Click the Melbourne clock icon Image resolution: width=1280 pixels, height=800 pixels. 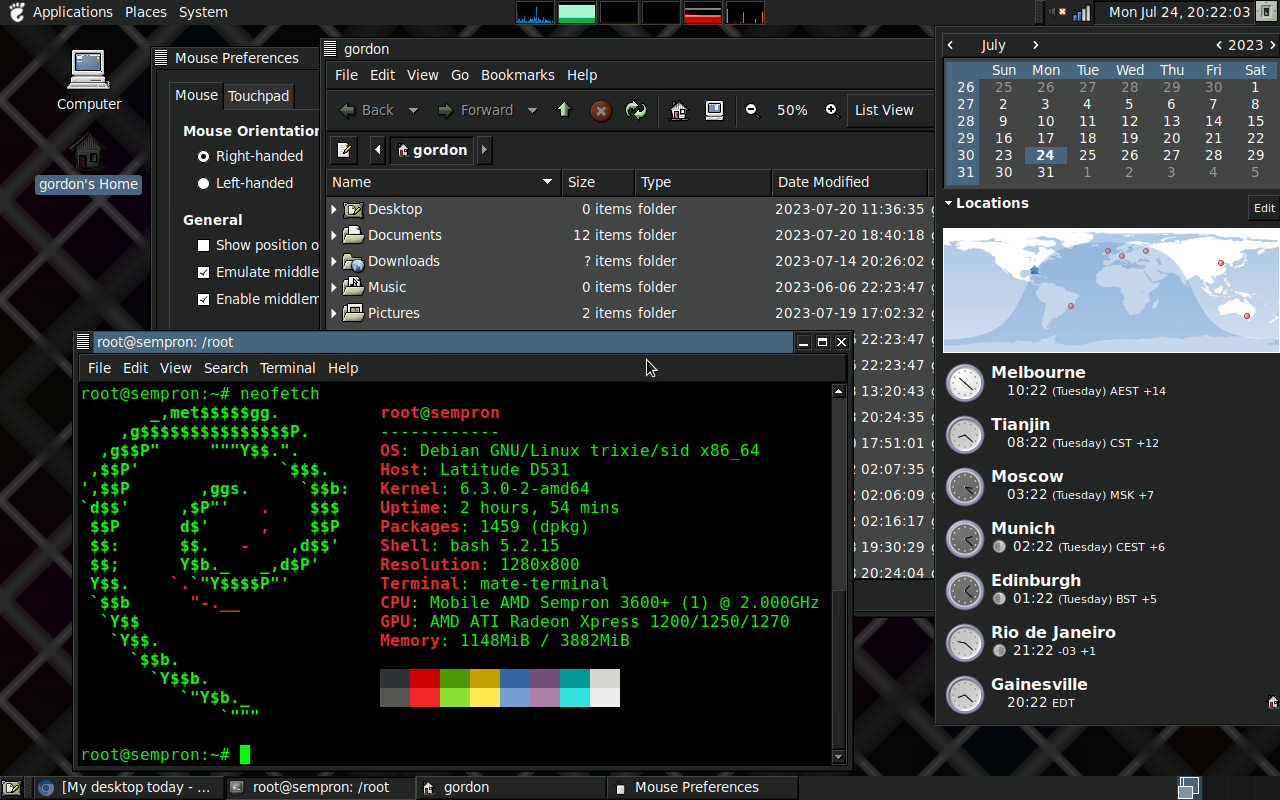(965, 383)
